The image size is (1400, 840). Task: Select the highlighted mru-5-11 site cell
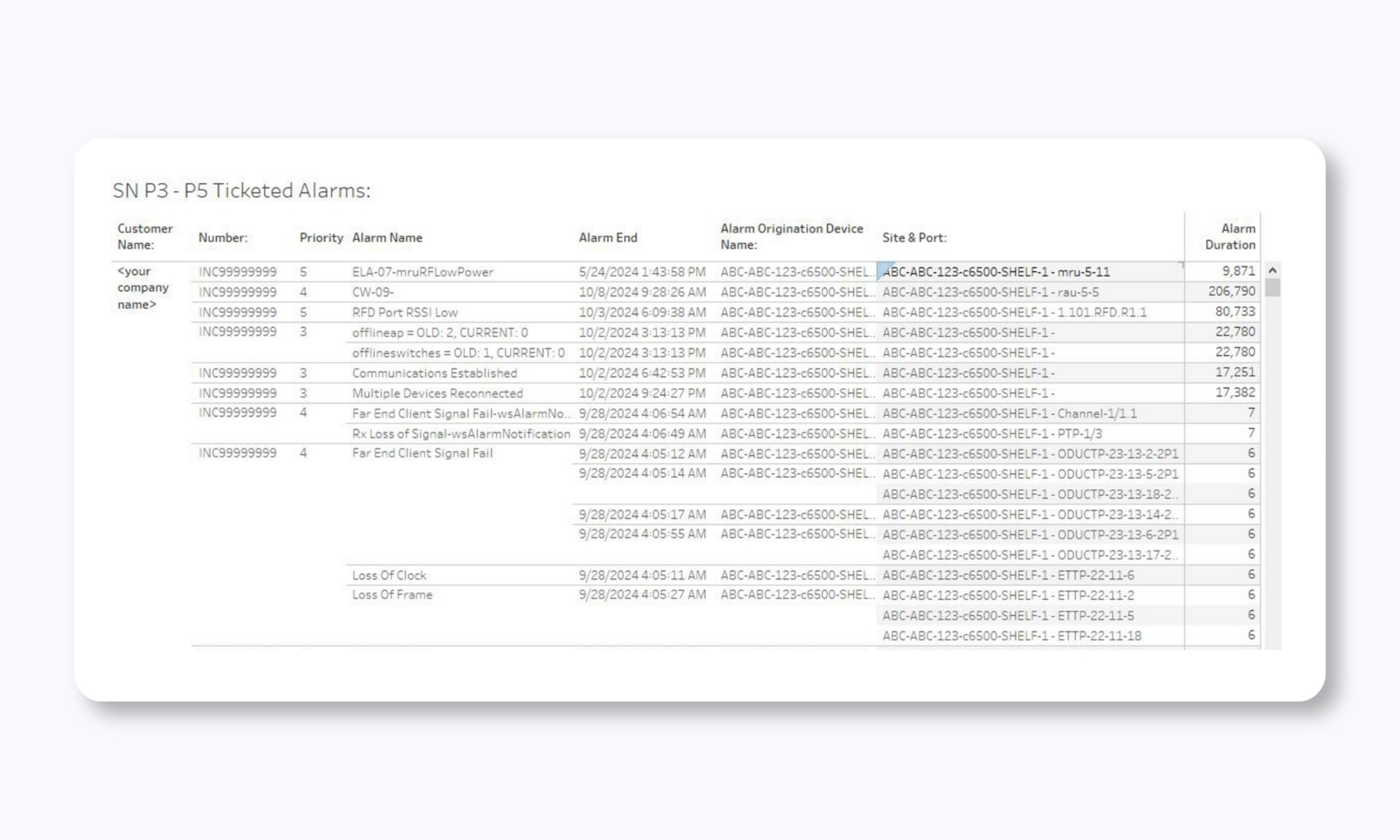click(x=996, y=272)
